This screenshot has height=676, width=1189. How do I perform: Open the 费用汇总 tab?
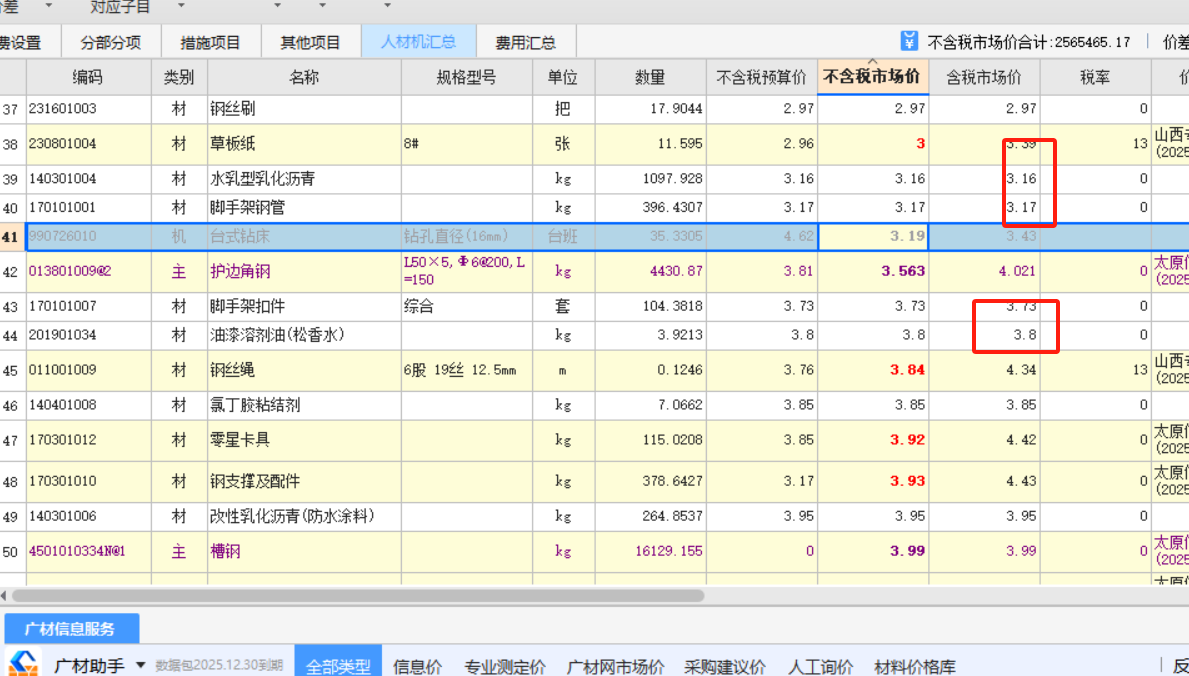pos(525,42)
